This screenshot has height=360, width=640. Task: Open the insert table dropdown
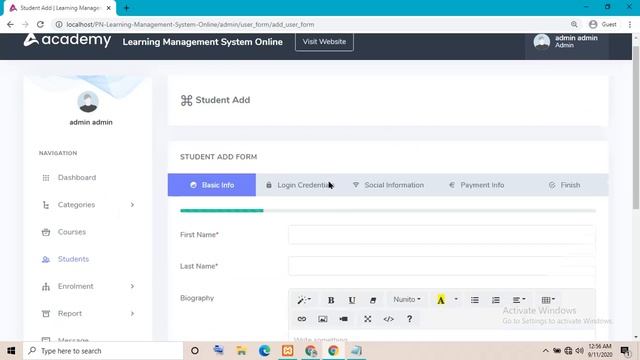(x=548, y=300)
